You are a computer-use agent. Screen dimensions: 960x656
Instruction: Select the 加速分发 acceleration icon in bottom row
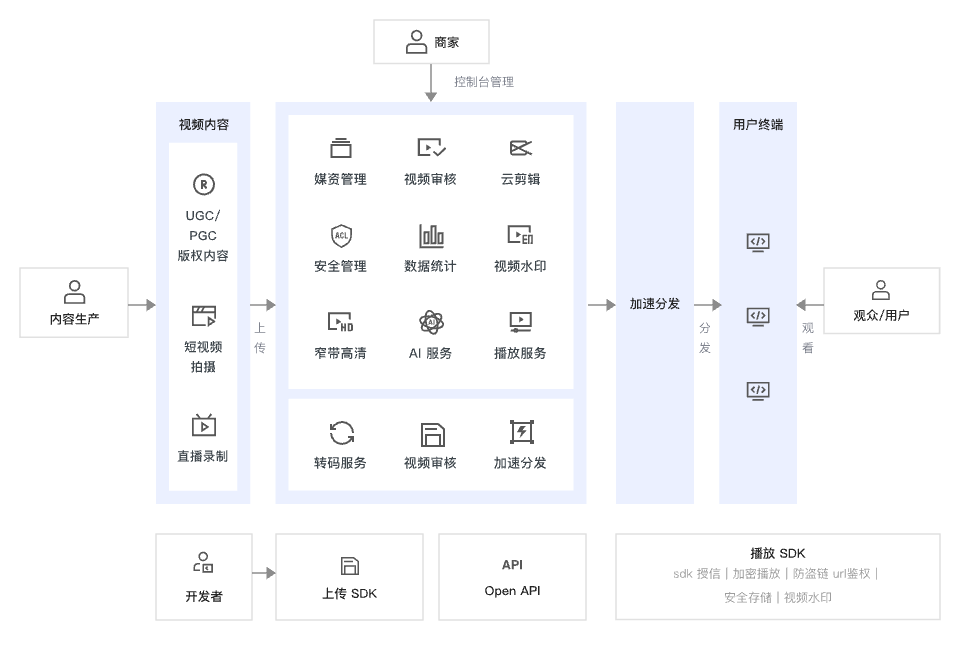click(521, 432)
